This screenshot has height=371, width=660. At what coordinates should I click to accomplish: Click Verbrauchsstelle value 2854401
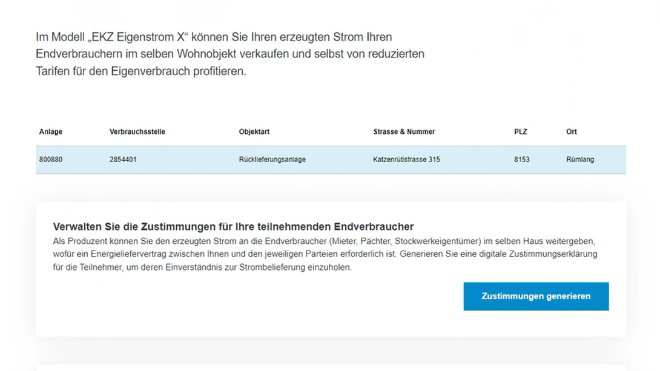tap(123, 159)
